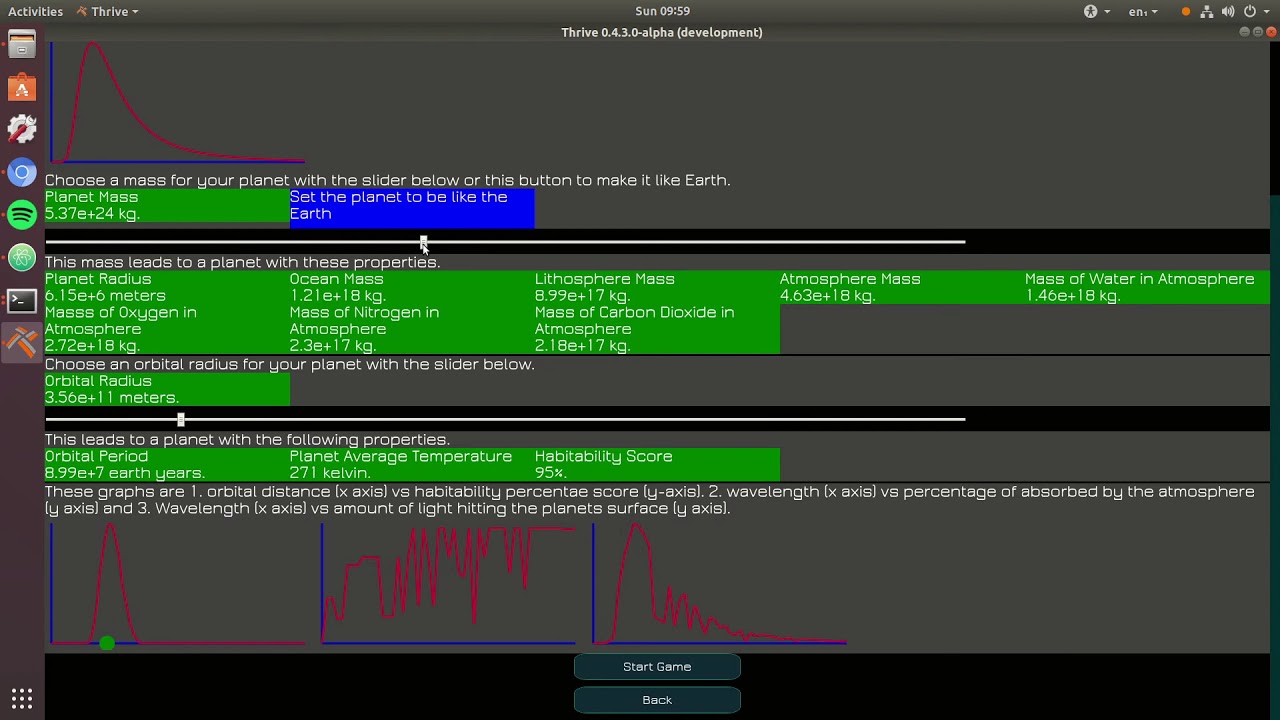This screenshot has width=1280, height=720.
Task: Select Planet Average Temperature 271 kelvin
Action: (412, 464)
